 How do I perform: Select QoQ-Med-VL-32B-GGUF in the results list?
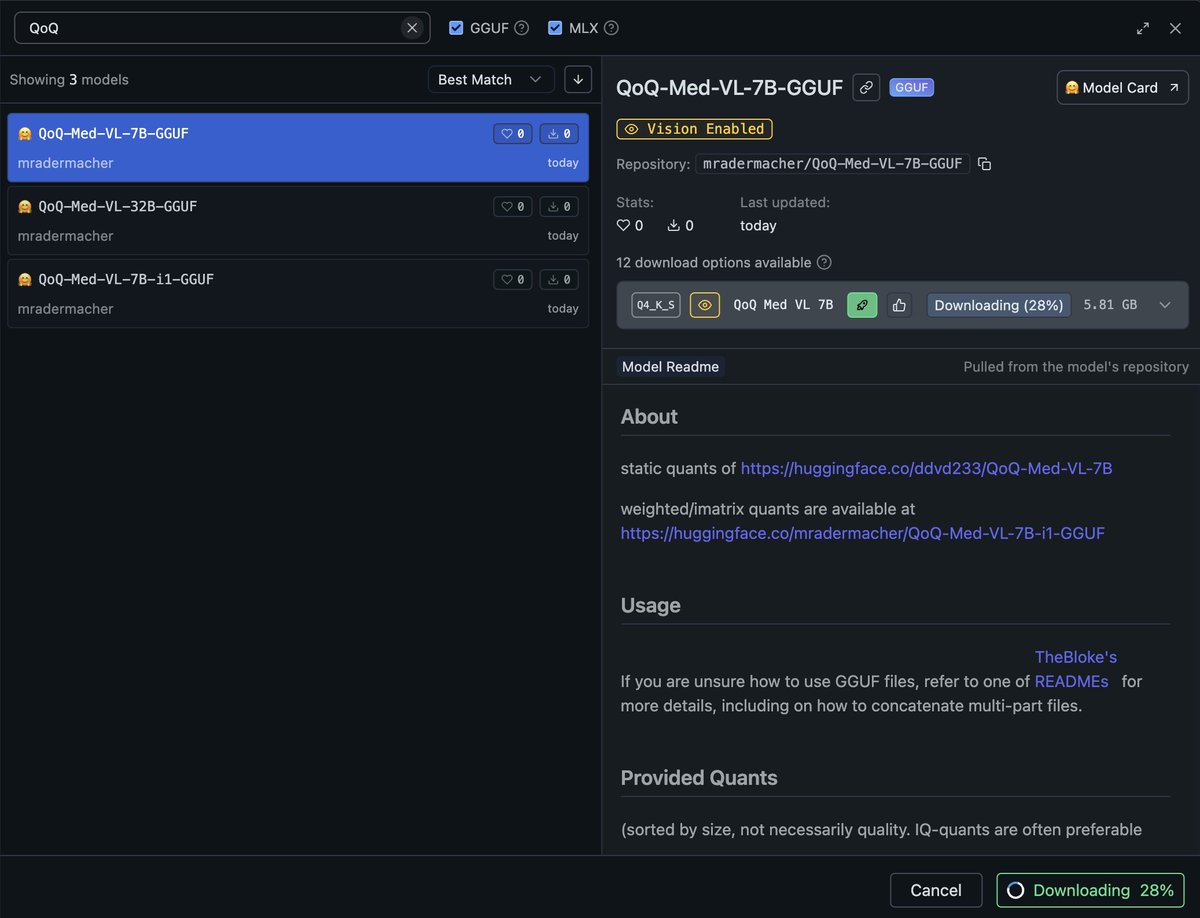[298, 220]
